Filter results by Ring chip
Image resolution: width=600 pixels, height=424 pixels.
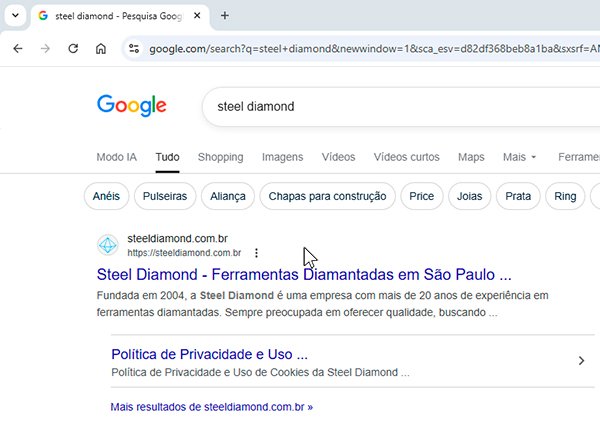pyautogui.click(x=565, y=196)
